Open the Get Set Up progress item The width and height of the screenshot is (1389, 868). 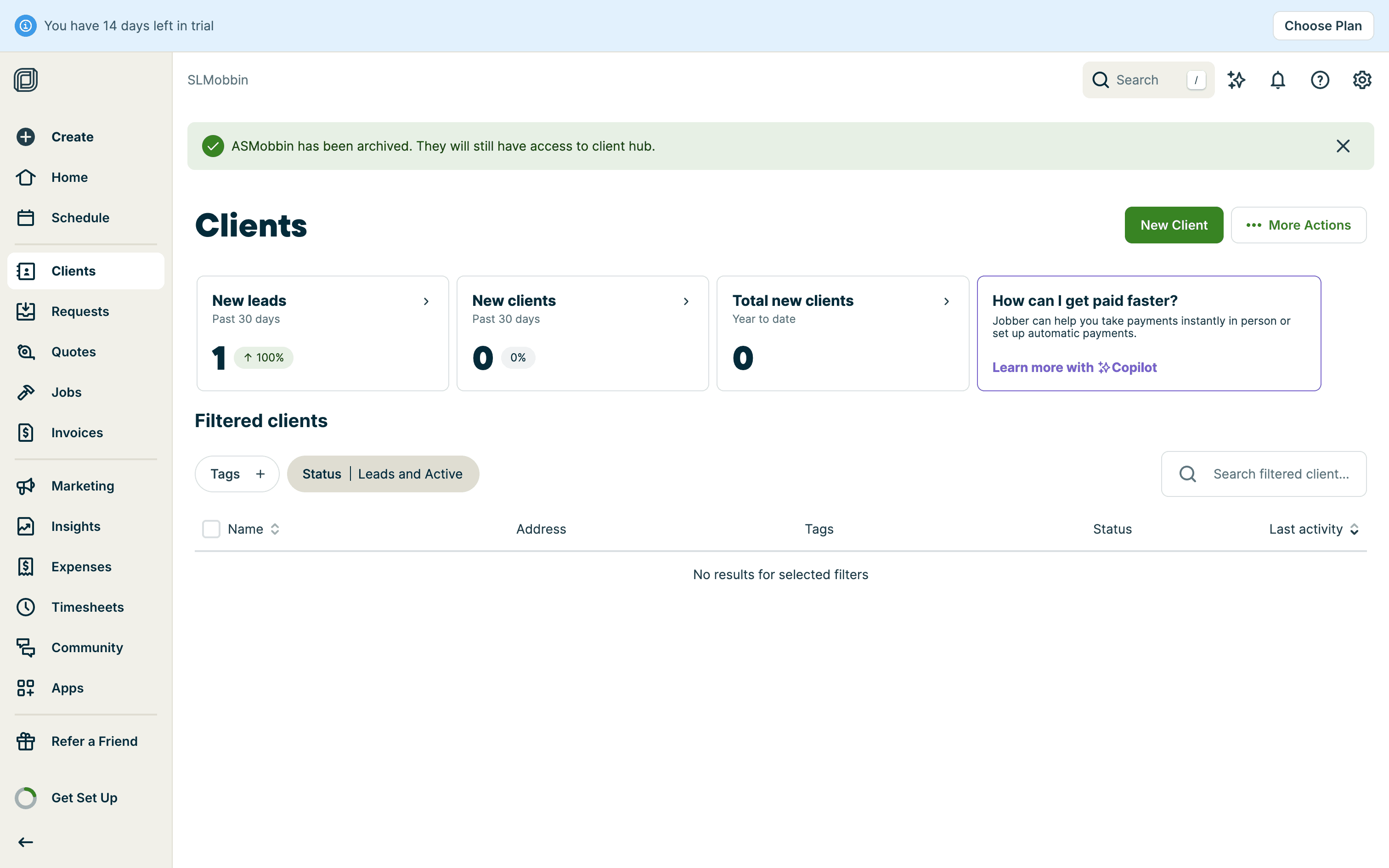(84, 797)
